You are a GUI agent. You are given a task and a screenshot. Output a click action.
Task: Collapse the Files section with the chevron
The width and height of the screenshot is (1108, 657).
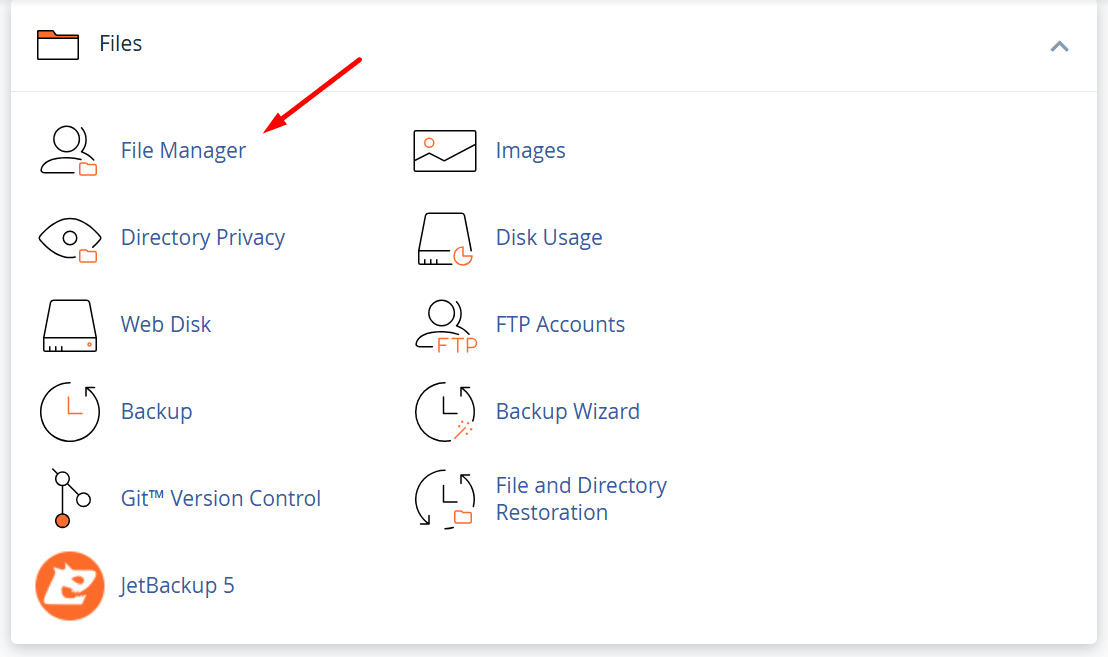tap(1059, 46)
